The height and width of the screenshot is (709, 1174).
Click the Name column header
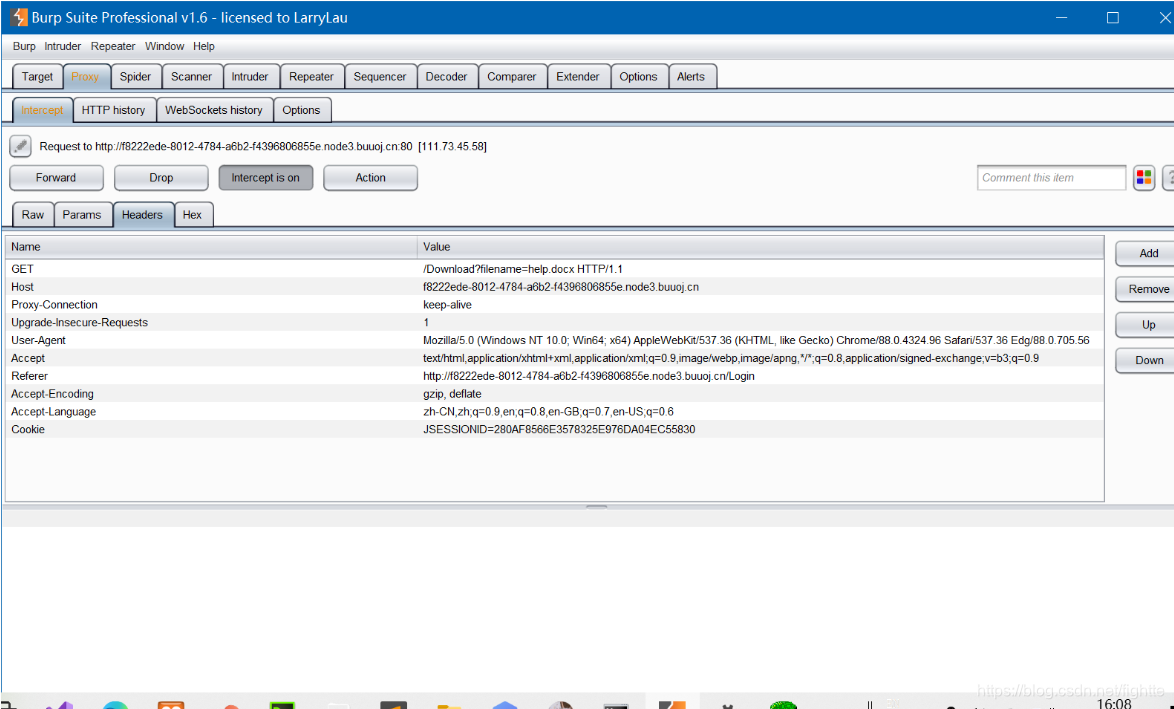(x=211, y=247)
